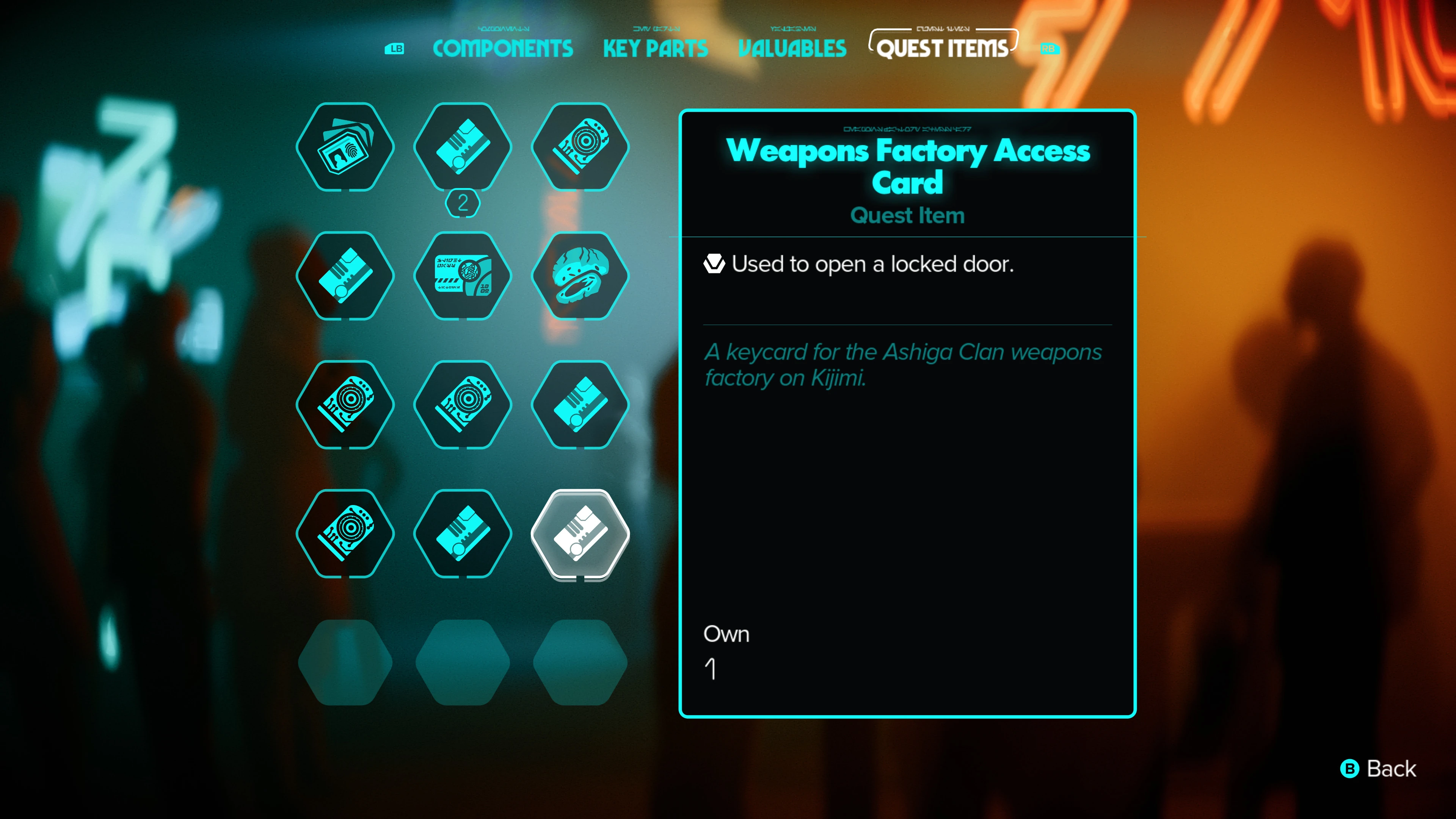Select the data disc item above the mushroom item
Image resolution: width=1456 pixels, height=819 pixels.
[x=580, y=147]
